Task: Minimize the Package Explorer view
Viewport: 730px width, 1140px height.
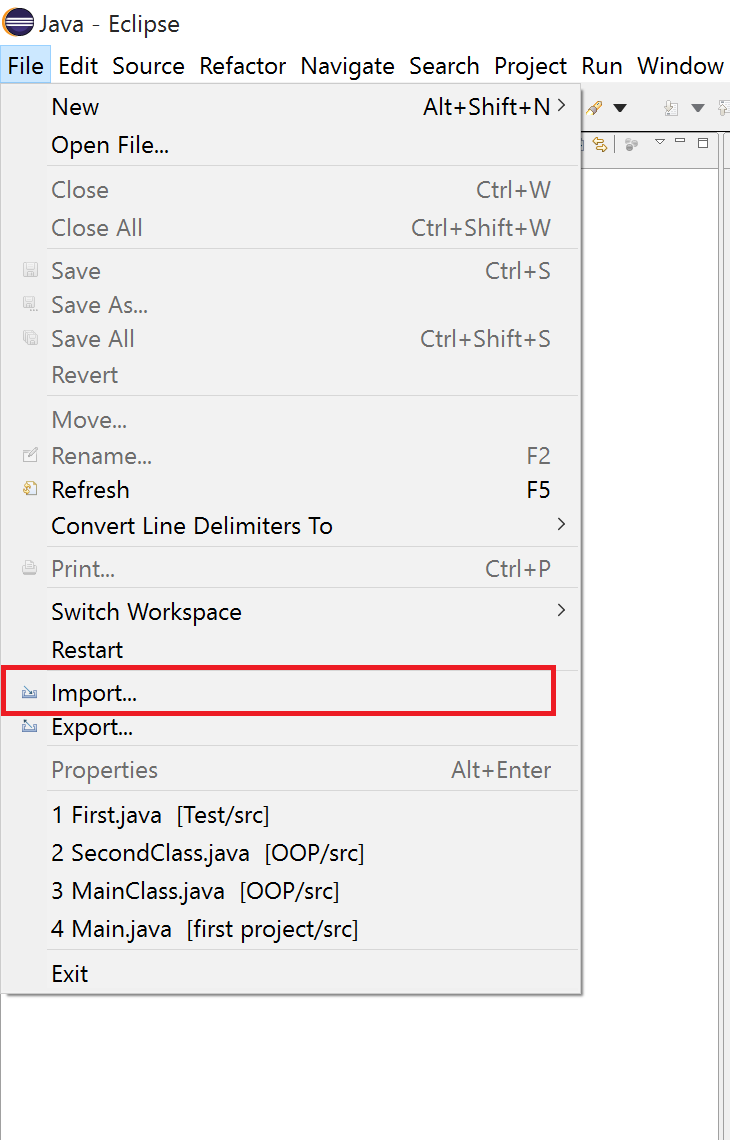Action: (680, 142)
